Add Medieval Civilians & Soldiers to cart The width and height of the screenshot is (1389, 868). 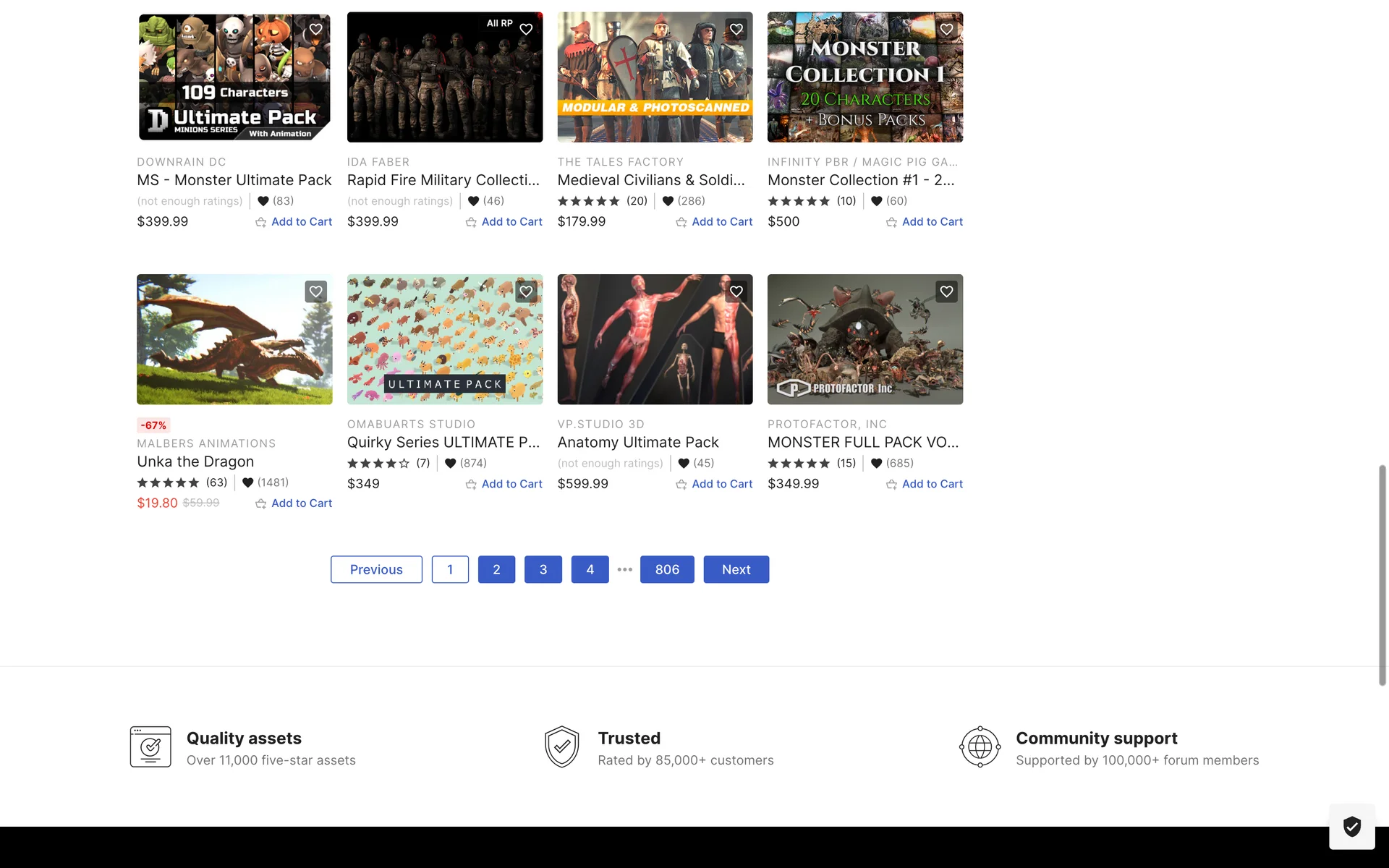(721, 222)
